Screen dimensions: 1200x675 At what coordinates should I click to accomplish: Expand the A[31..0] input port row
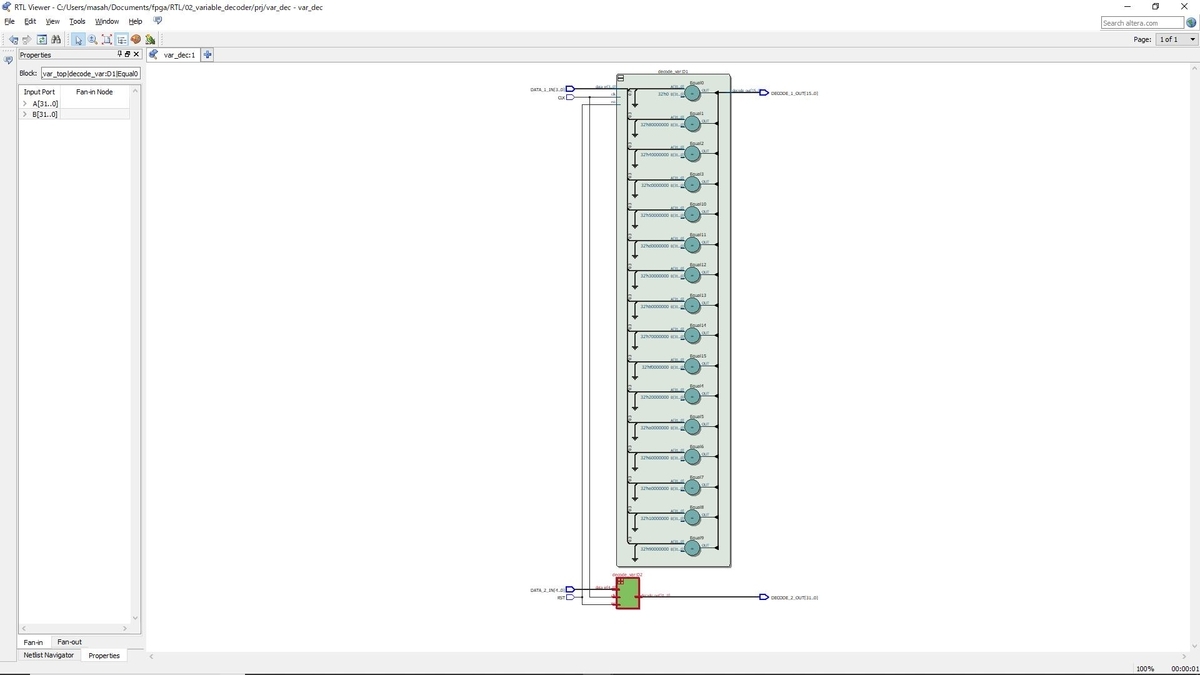click(x=25, y=103)
